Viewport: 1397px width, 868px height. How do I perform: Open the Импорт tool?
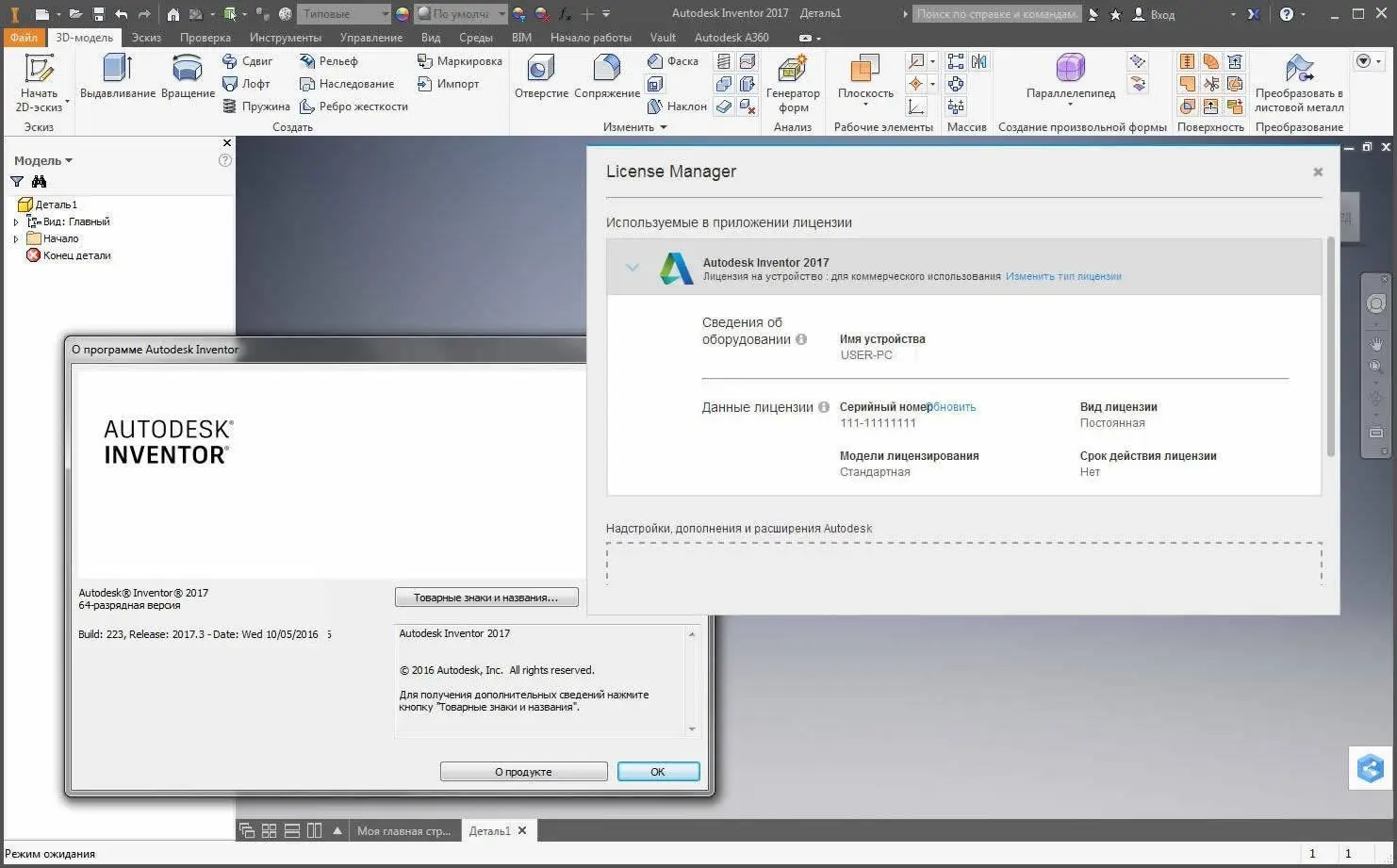point(449,84)
